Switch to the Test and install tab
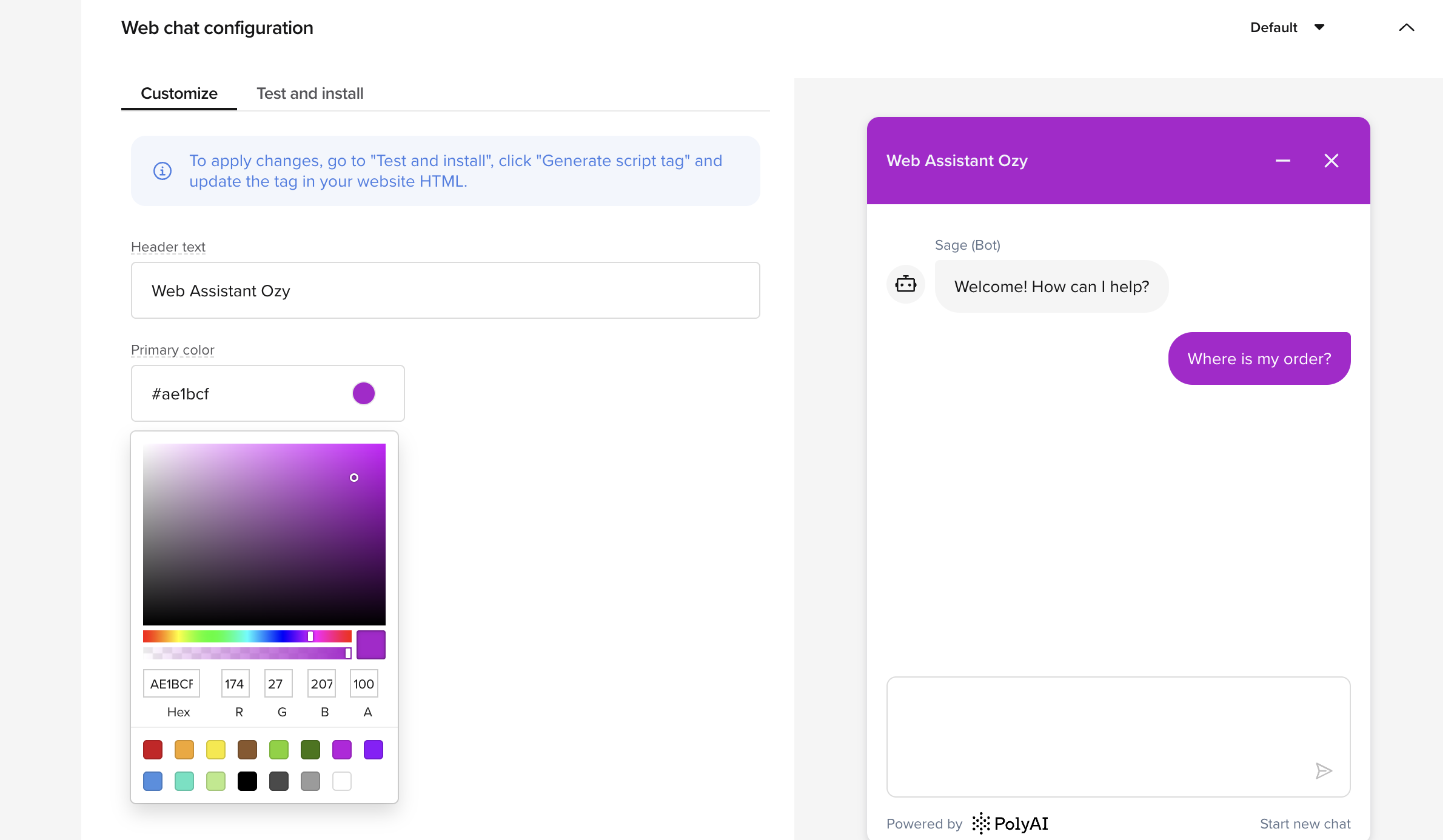The width and height of the screenshot is (1454, 840). coord(309,93)
